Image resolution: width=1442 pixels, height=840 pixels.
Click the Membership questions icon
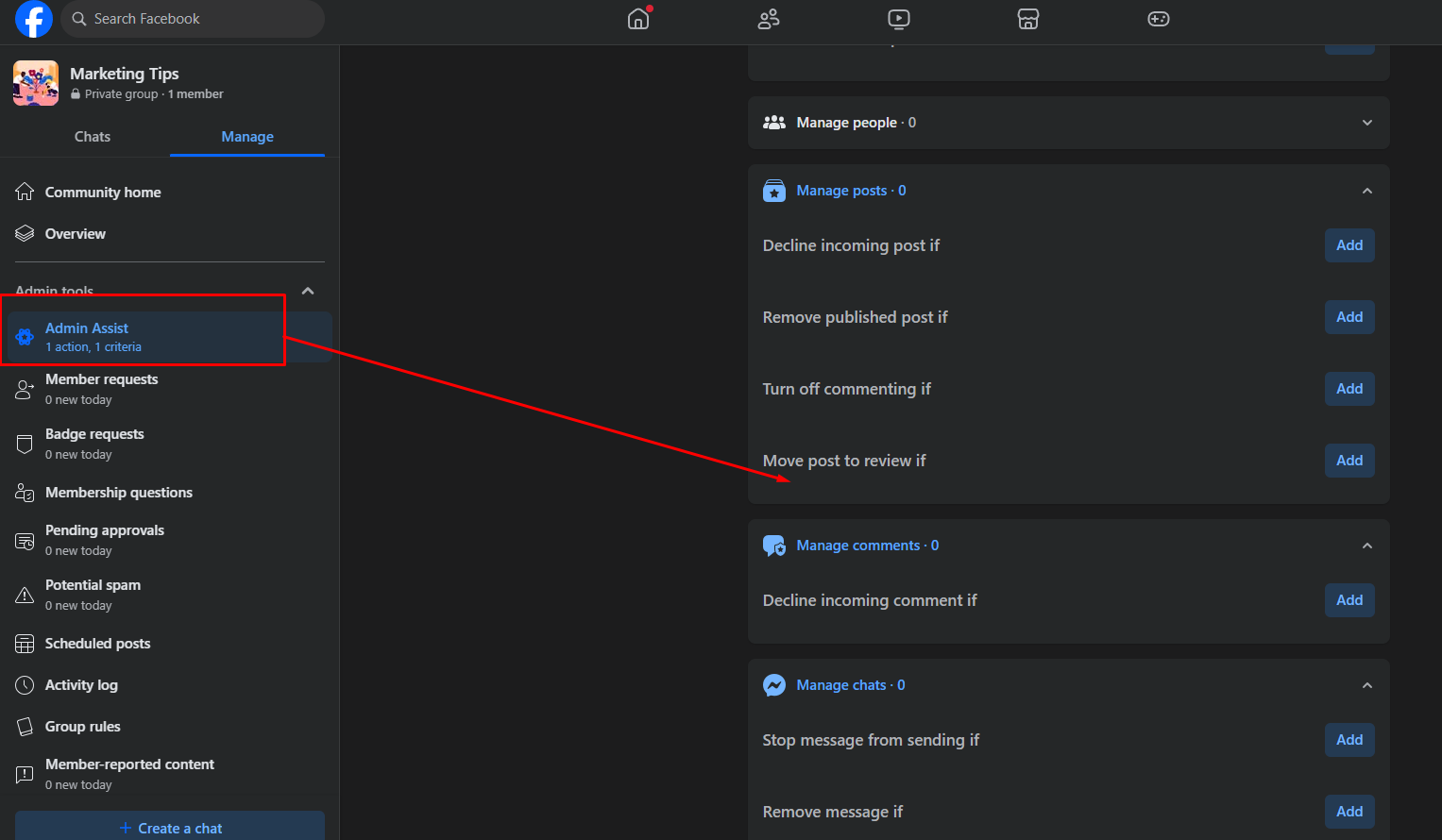coord(25,492)
